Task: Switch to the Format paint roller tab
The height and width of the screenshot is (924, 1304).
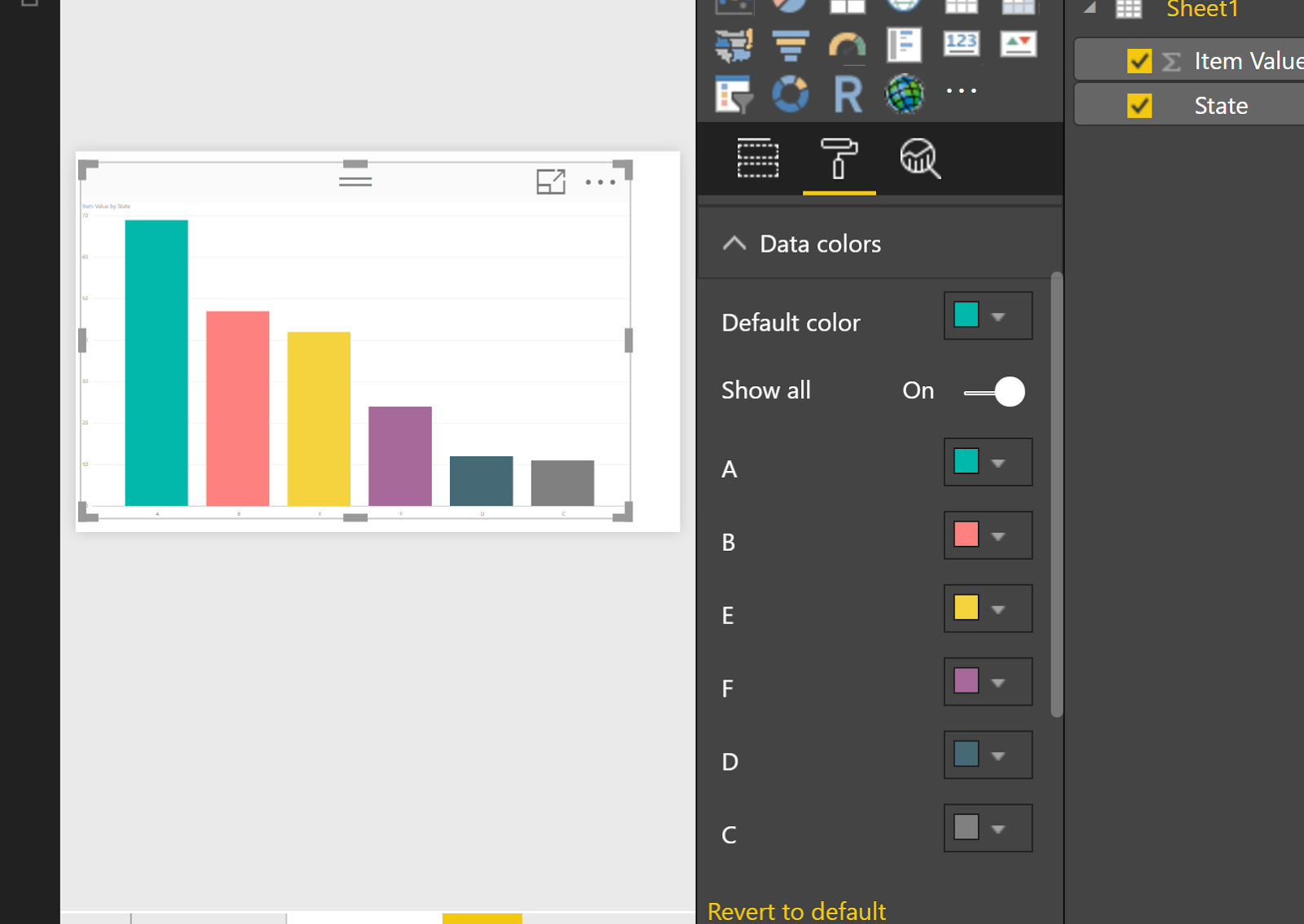Action: [x=839, y=160]
